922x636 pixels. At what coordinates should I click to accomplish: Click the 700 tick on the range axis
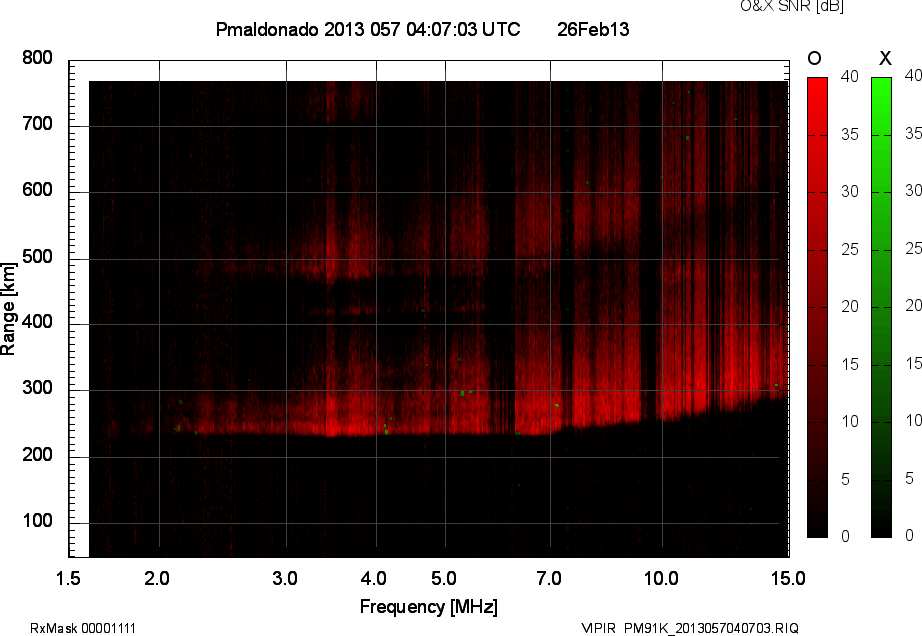[37, 124]
